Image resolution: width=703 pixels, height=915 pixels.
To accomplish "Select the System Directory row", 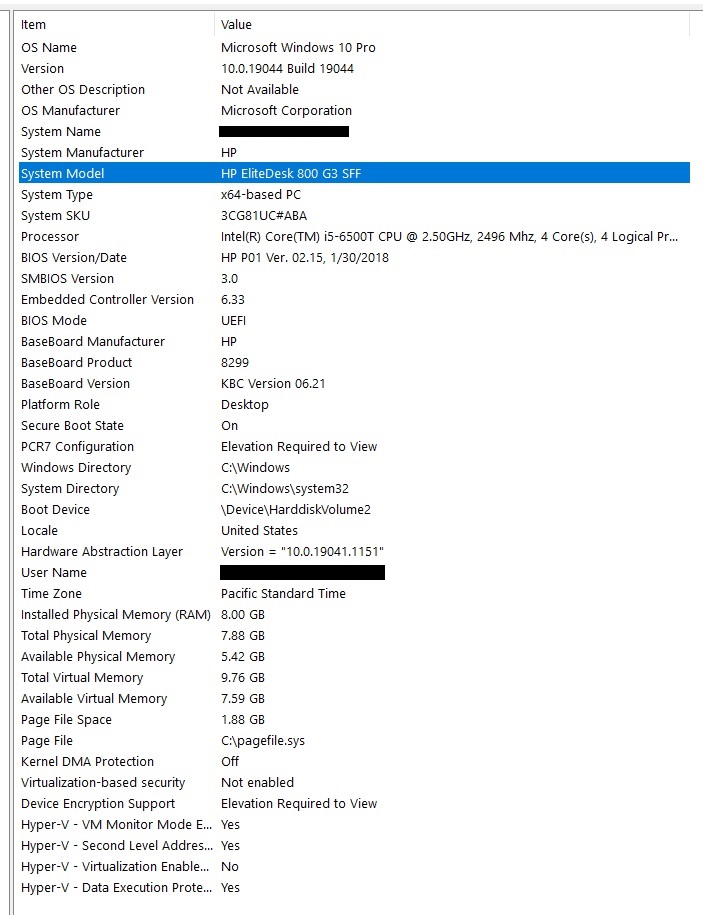I will [354, 488].
